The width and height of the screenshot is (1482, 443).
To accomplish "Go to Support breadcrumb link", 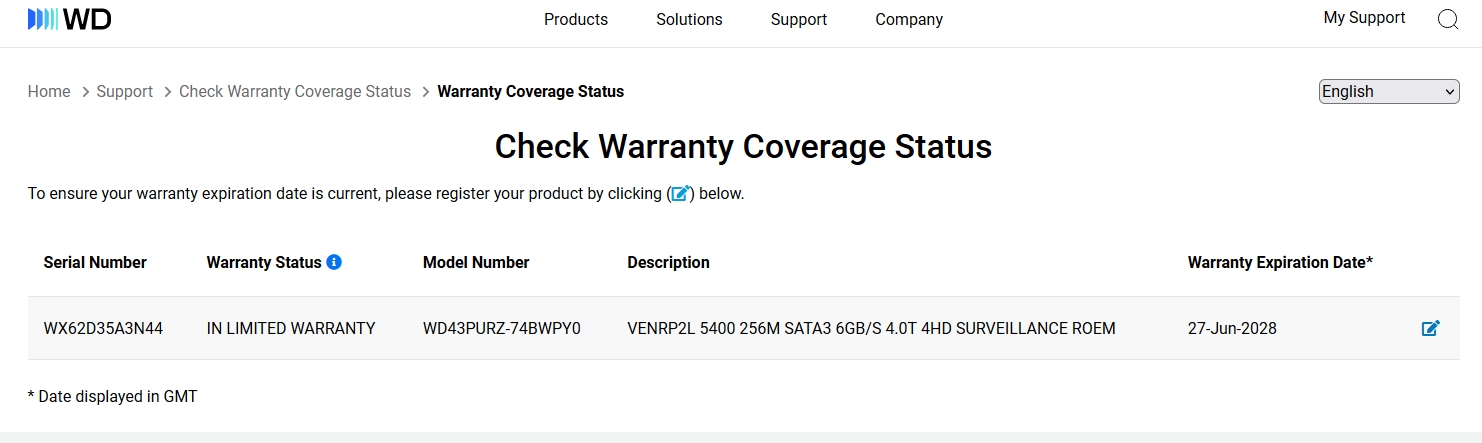I will tap(124, 91).
